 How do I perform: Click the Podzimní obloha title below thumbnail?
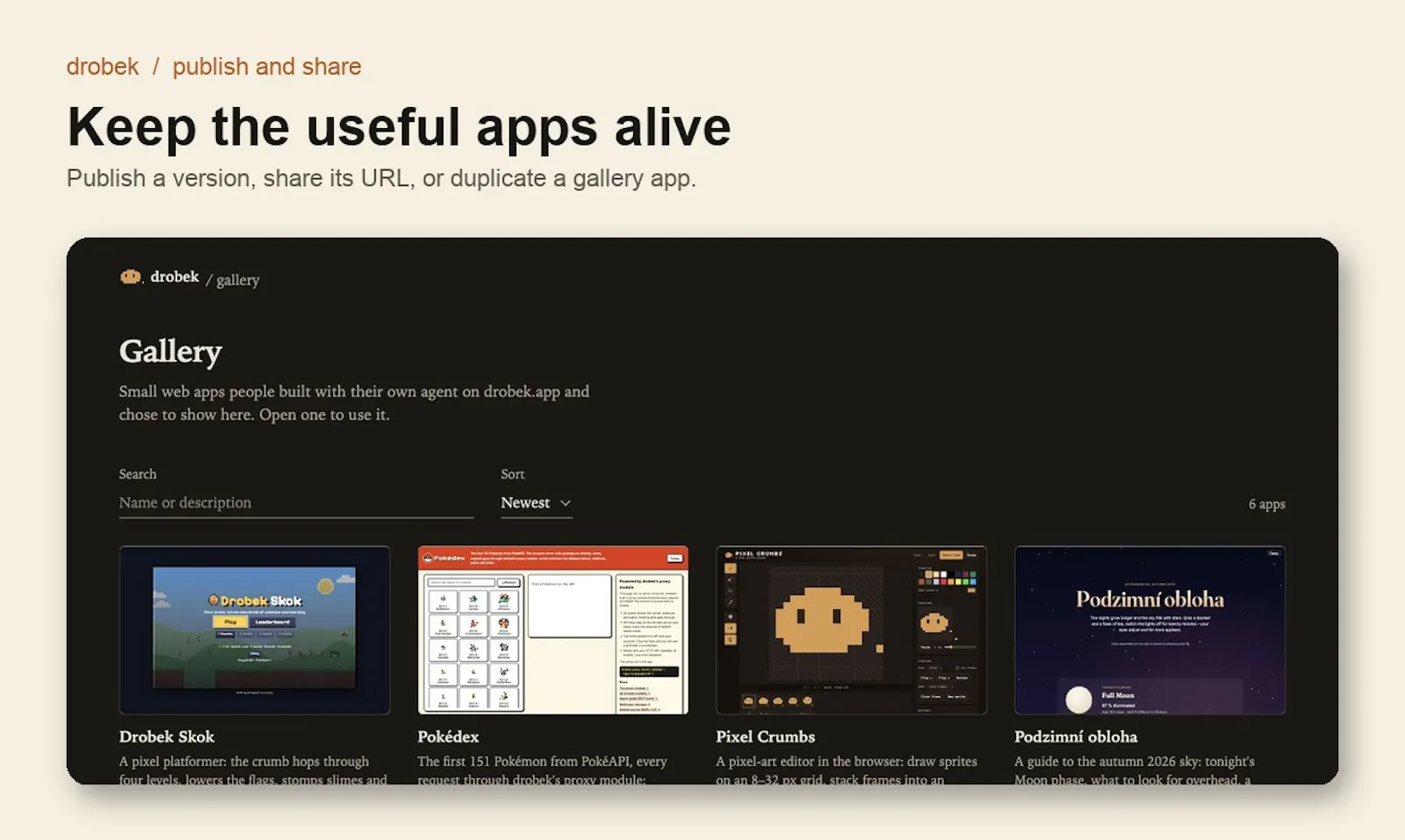click(1076, 736)
